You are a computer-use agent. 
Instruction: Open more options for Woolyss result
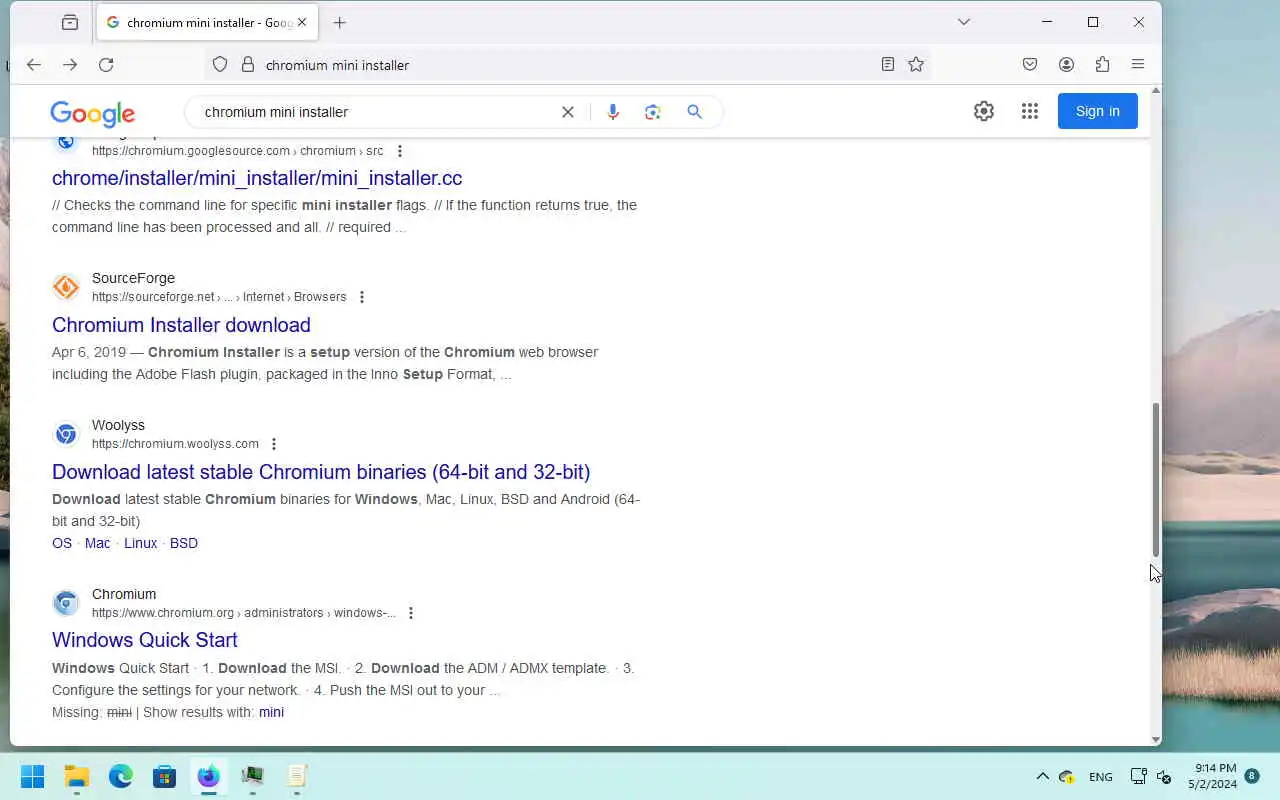[x=274, y=444]
